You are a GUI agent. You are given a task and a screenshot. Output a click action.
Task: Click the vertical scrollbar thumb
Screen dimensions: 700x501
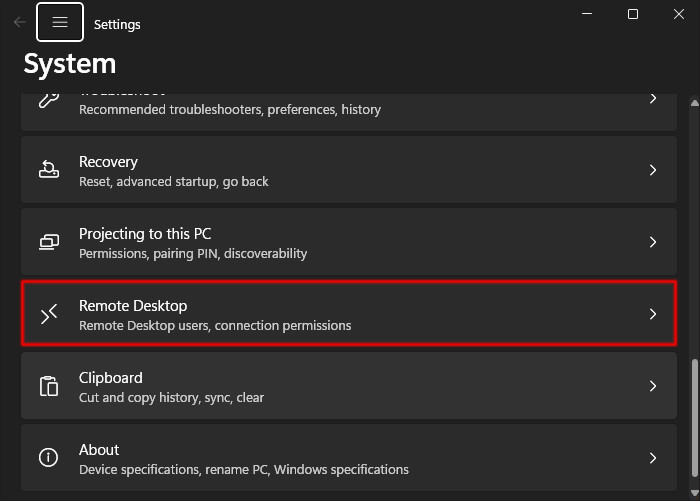(695, 422)
